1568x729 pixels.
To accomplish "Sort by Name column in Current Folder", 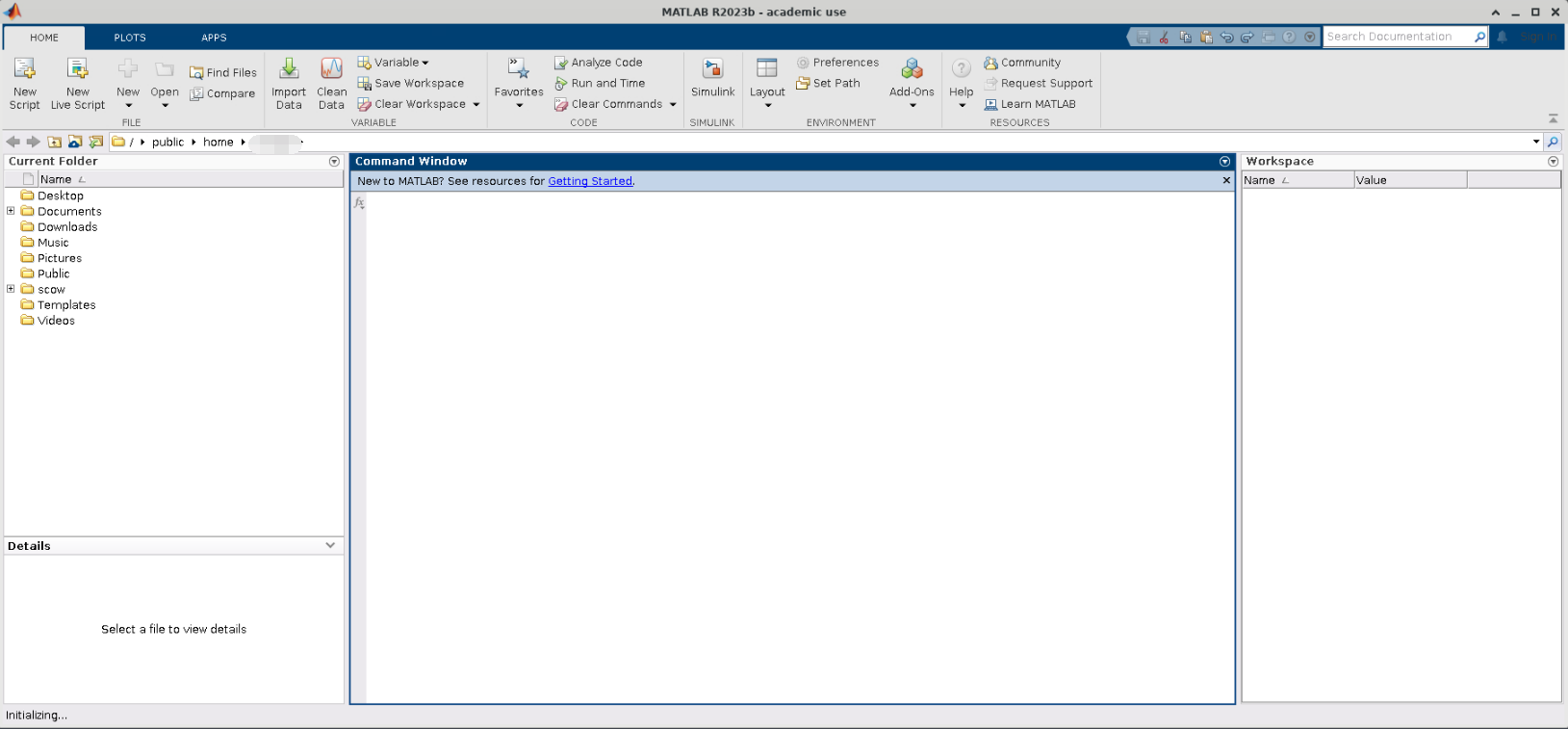I will click(190, 179).
